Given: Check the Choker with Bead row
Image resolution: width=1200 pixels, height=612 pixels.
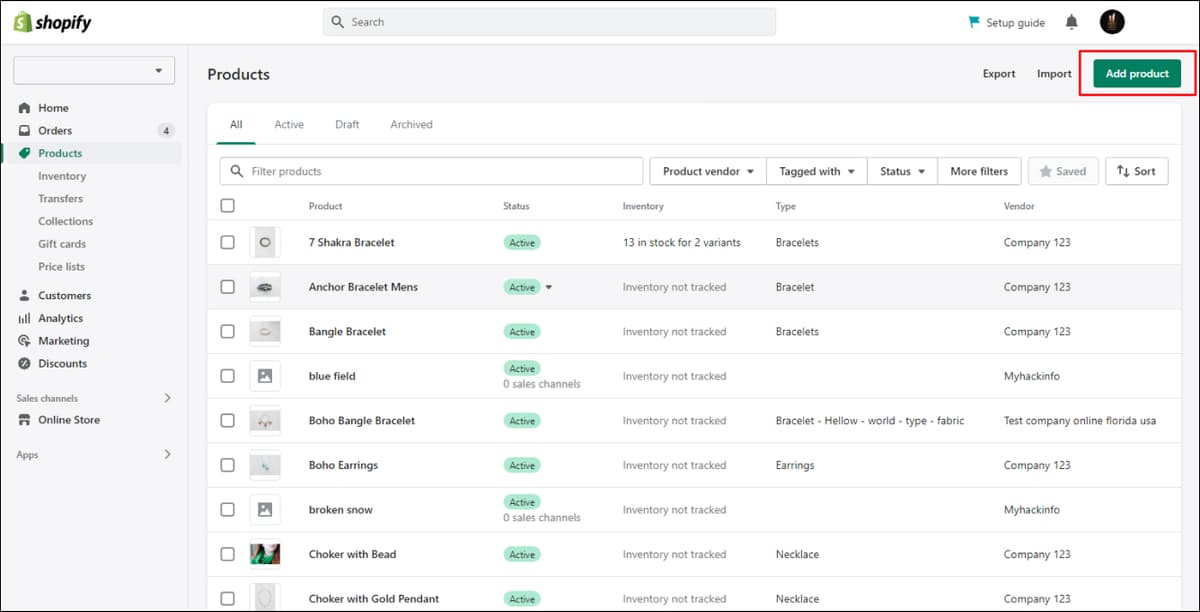Looking at the screenshot, I should pos(227,554).
